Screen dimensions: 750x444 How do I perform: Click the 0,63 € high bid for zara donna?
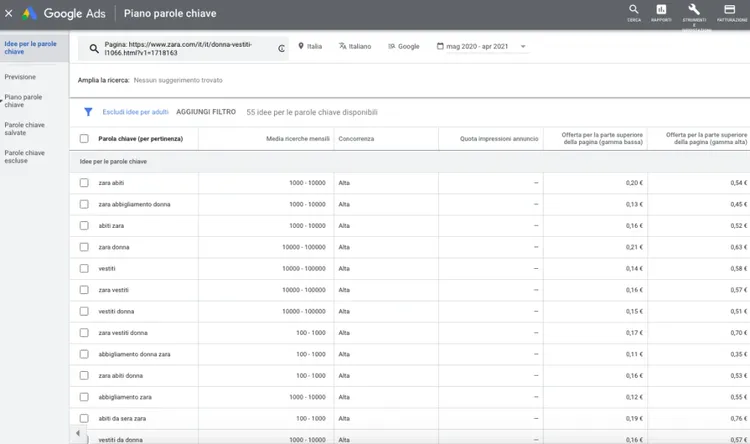point(739,247)
